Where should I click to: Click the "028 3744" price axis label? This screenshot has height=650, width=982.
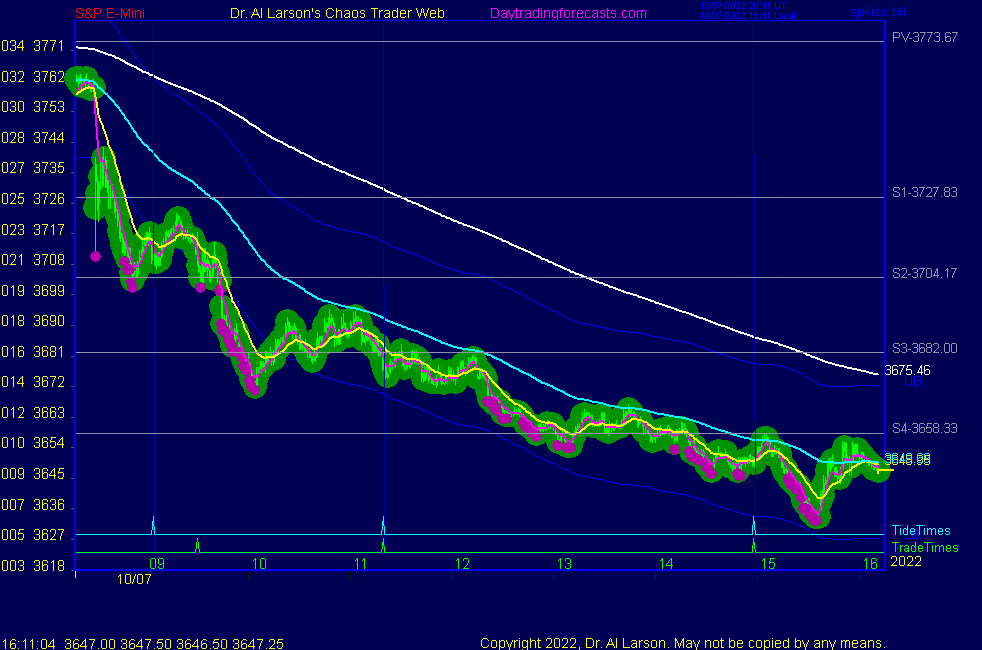pos(33,138)
